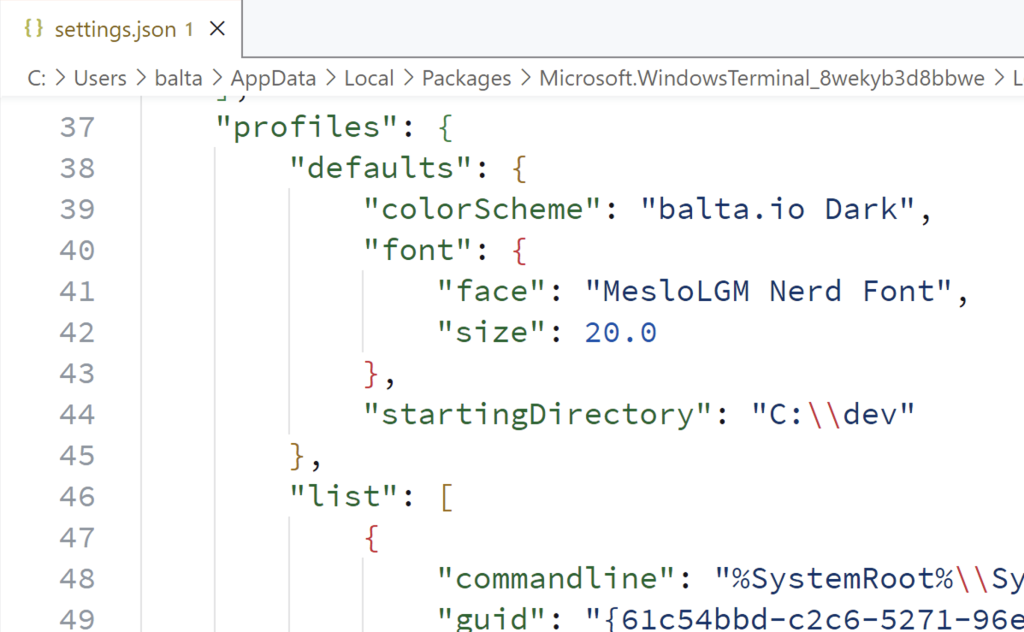Click line number 37 in the gutter
The image size is (1024, 632).
pyautogui.click(x=77, y=127)
